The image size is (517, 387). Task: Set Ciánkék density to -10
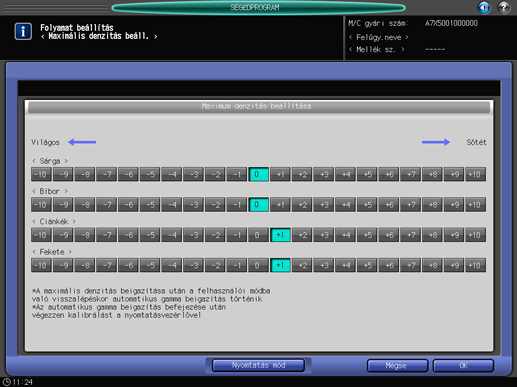[x=41, y=235]
